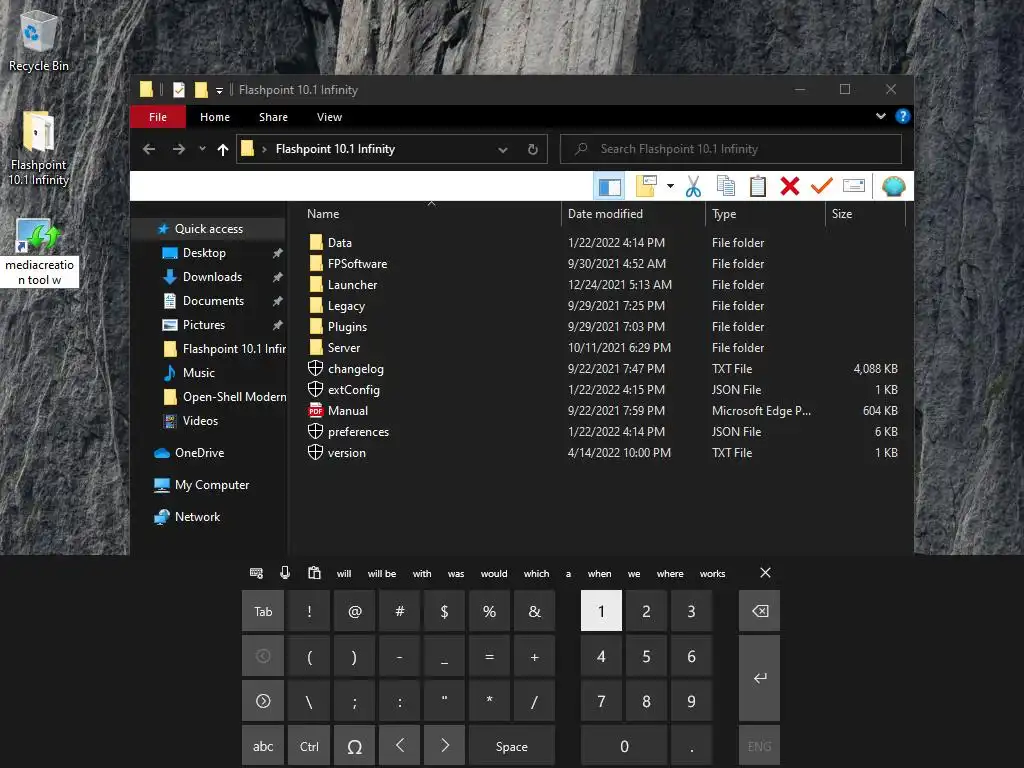The height and width of the screenshot is (768, 1024).
Task: Click the Paste clipboard icon
Action: [758, 186]
